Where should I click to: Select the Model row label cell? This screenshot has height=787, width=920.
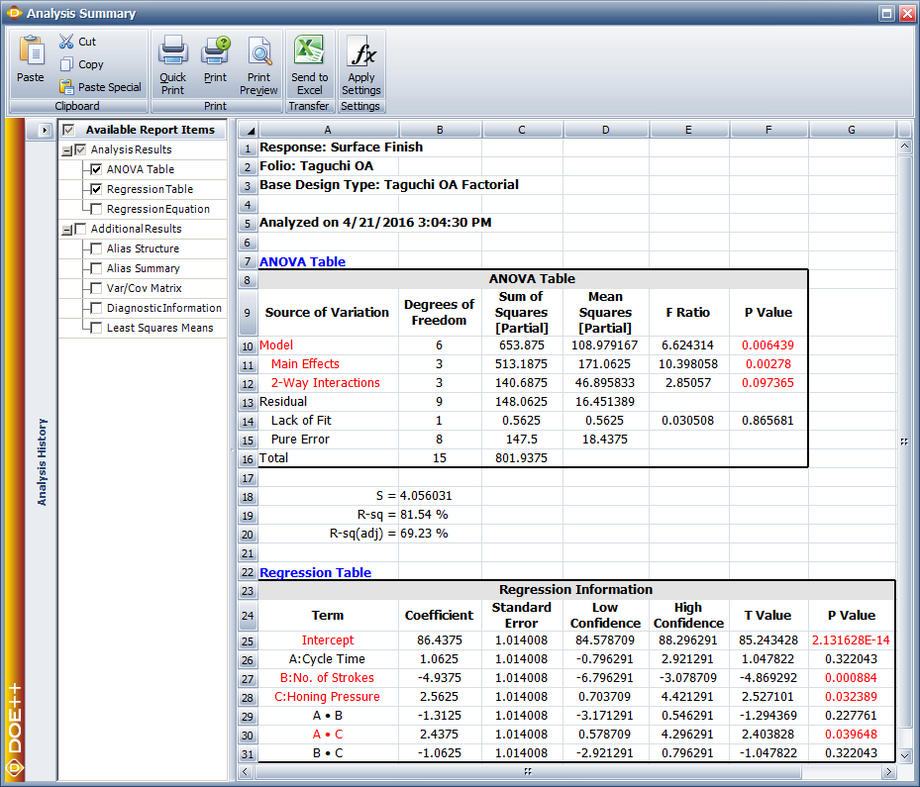(329, 346)
